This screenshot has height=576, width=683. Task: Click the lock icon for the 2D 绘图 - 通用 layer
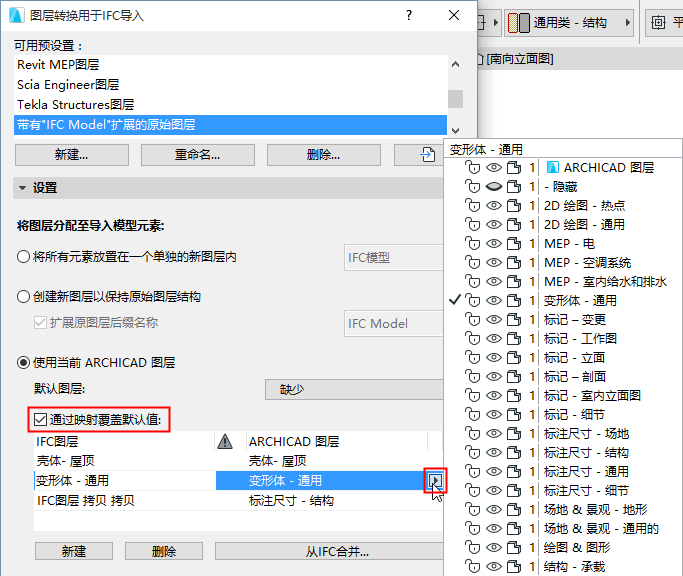click(x=472, y=224)
